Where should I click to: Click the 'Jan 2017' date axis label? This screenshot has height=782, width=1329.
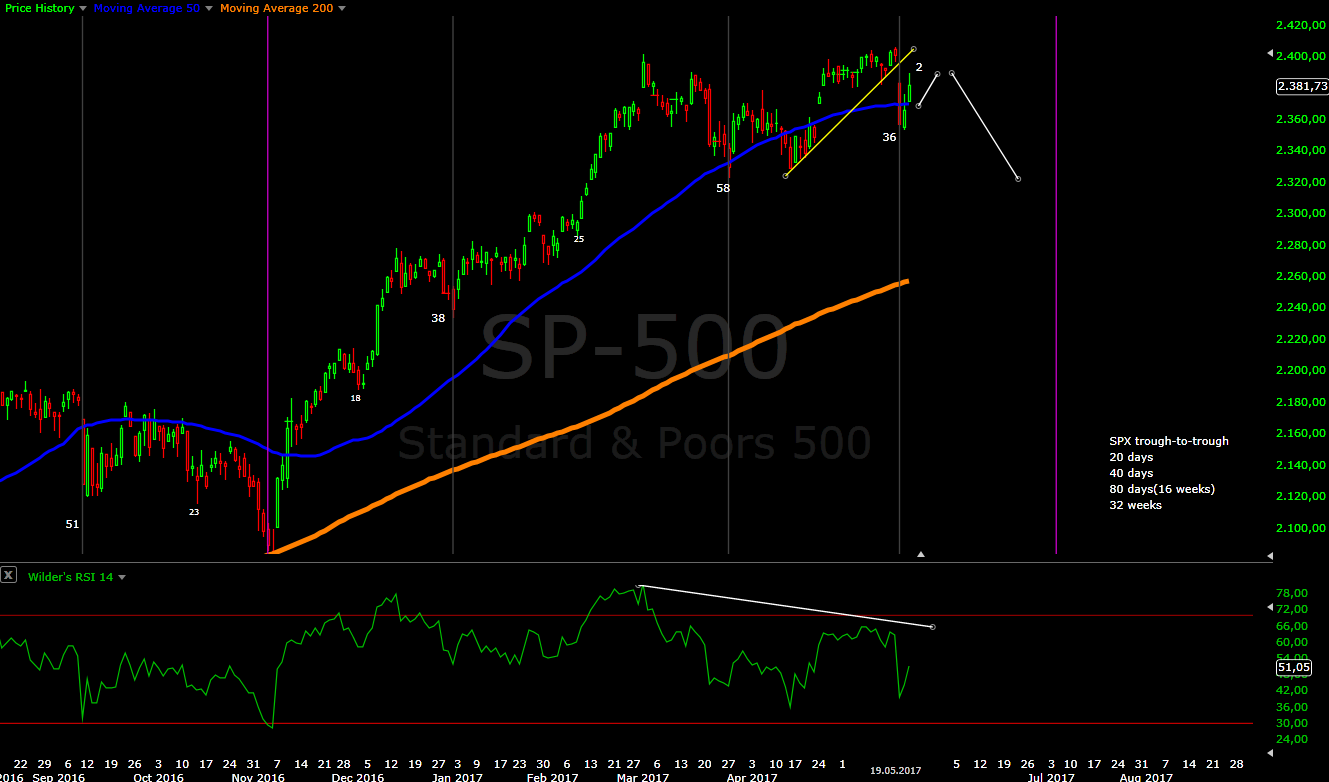point(460,777)
